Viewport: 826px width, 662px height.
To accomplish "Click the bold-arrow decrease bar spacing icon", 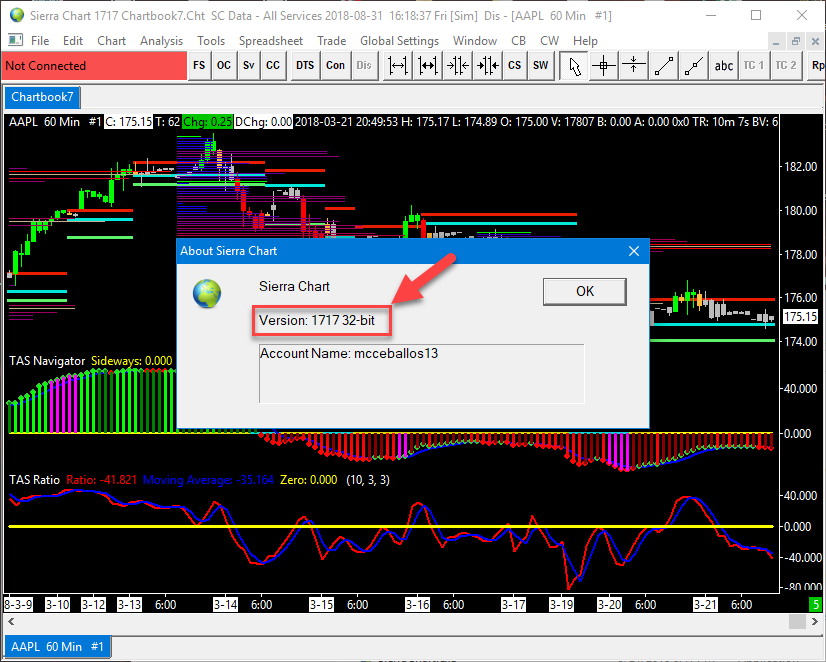I will (x=487, y=66).
